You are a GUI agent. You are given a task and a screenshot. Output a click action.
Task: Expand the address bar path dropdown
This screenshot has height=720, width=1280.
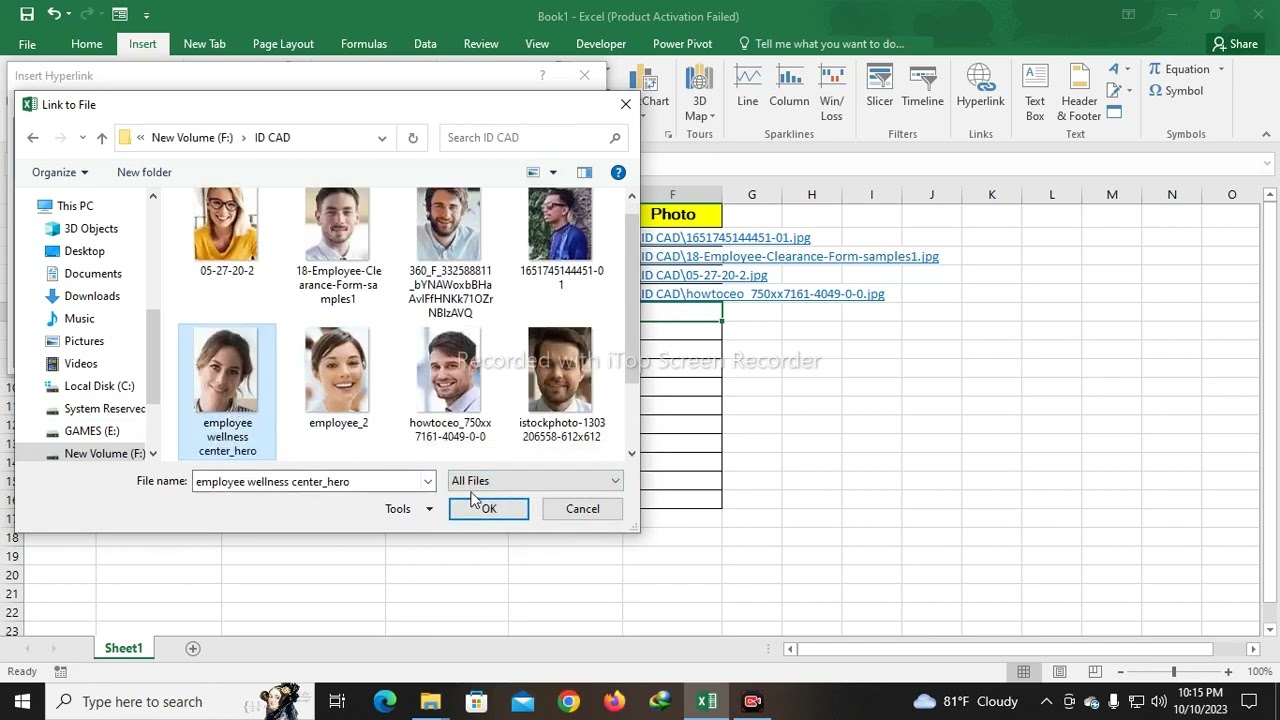[382, 138]
